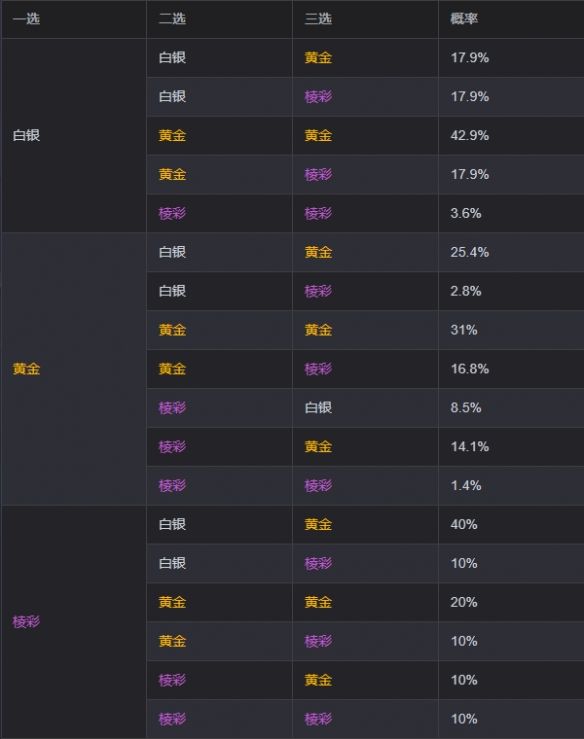
Task: Click the 16.8% probability cell
Action: [511, 369]
